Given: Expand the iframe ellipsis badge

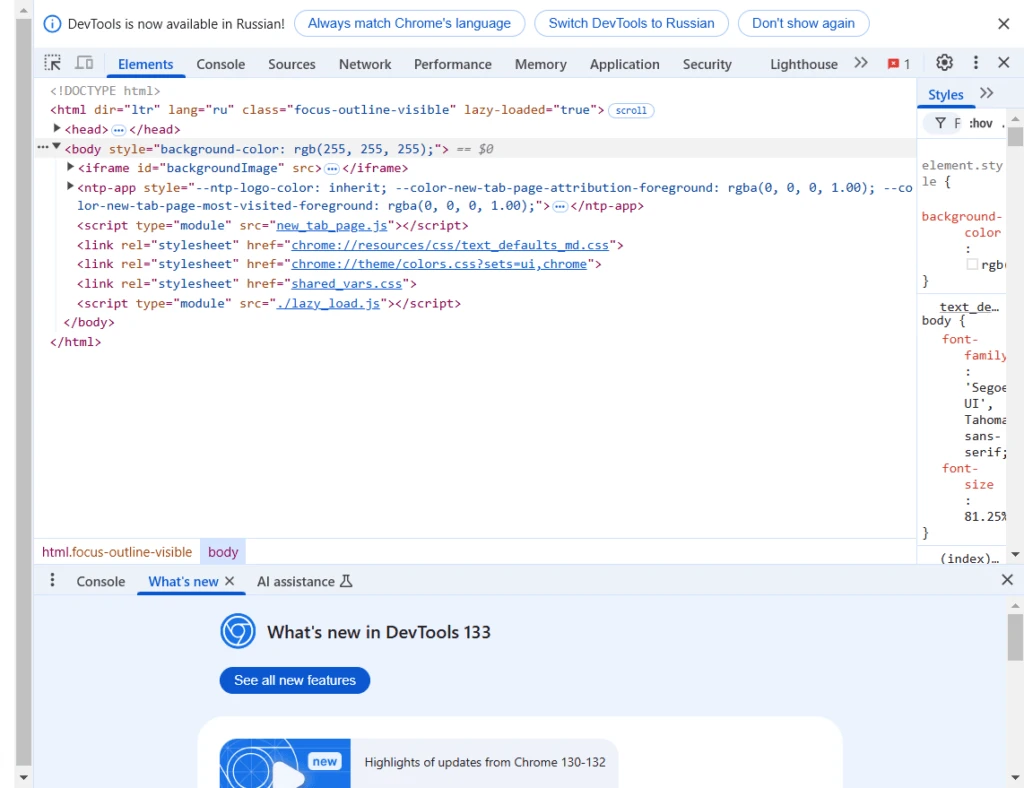Looking at the screenshot, I should (x=332, y=169).
